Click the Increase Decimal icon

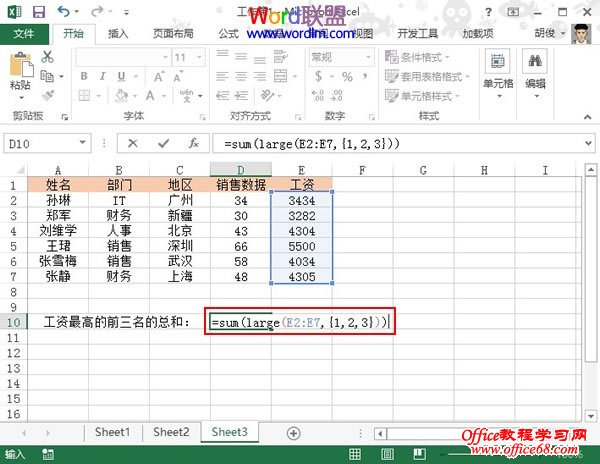(x=318, y=95)
